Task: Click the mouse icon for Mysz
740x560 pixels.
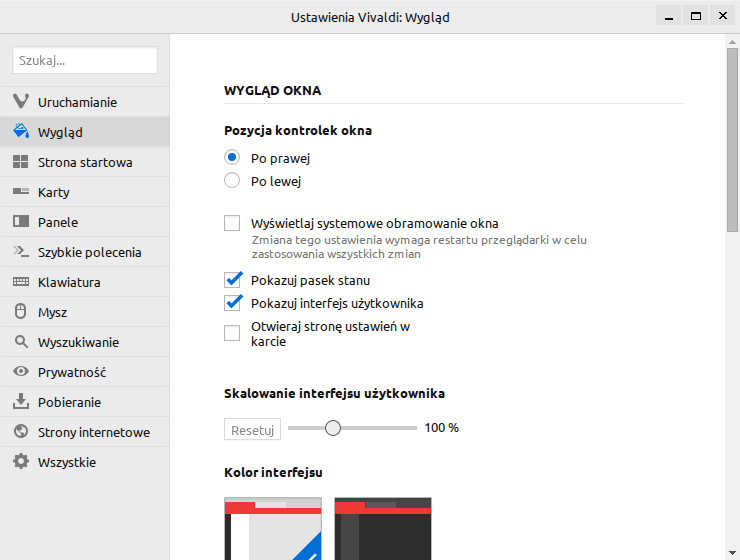Action: (21, 311)
